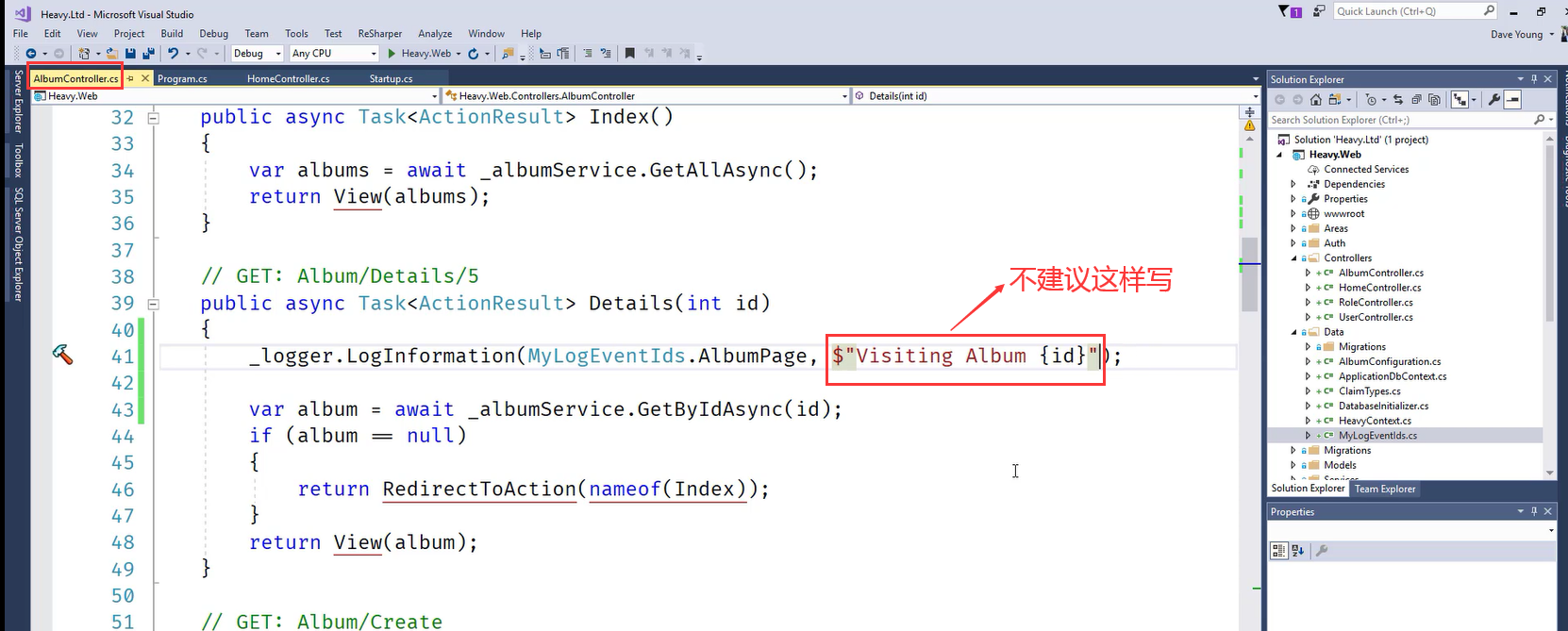Collapse the Details method outline at line 39
Viewport: 1568px width, 631px height.
tap(153, 305)
